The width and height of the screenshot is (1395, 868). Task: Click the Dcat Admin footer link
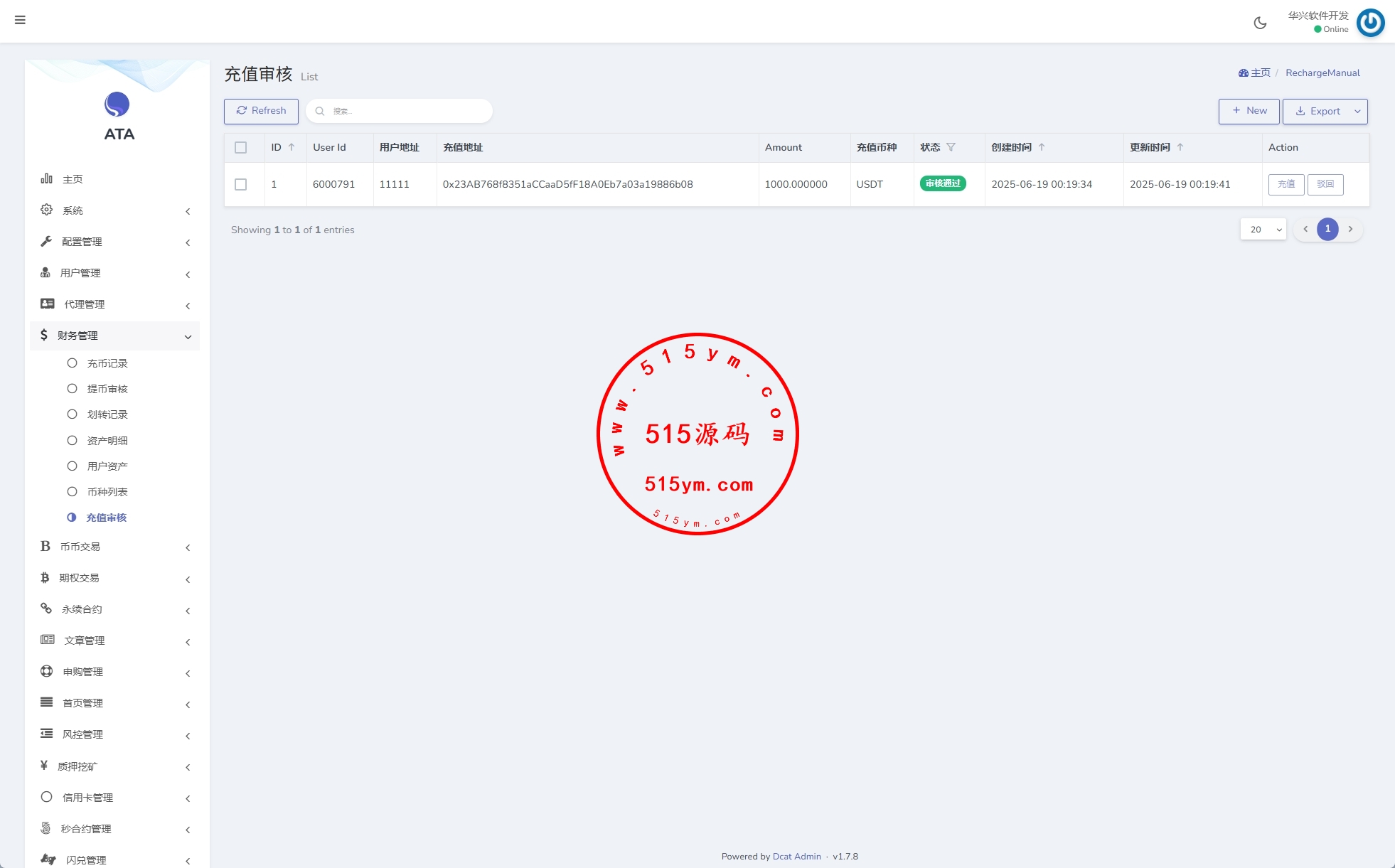(796, 857)
